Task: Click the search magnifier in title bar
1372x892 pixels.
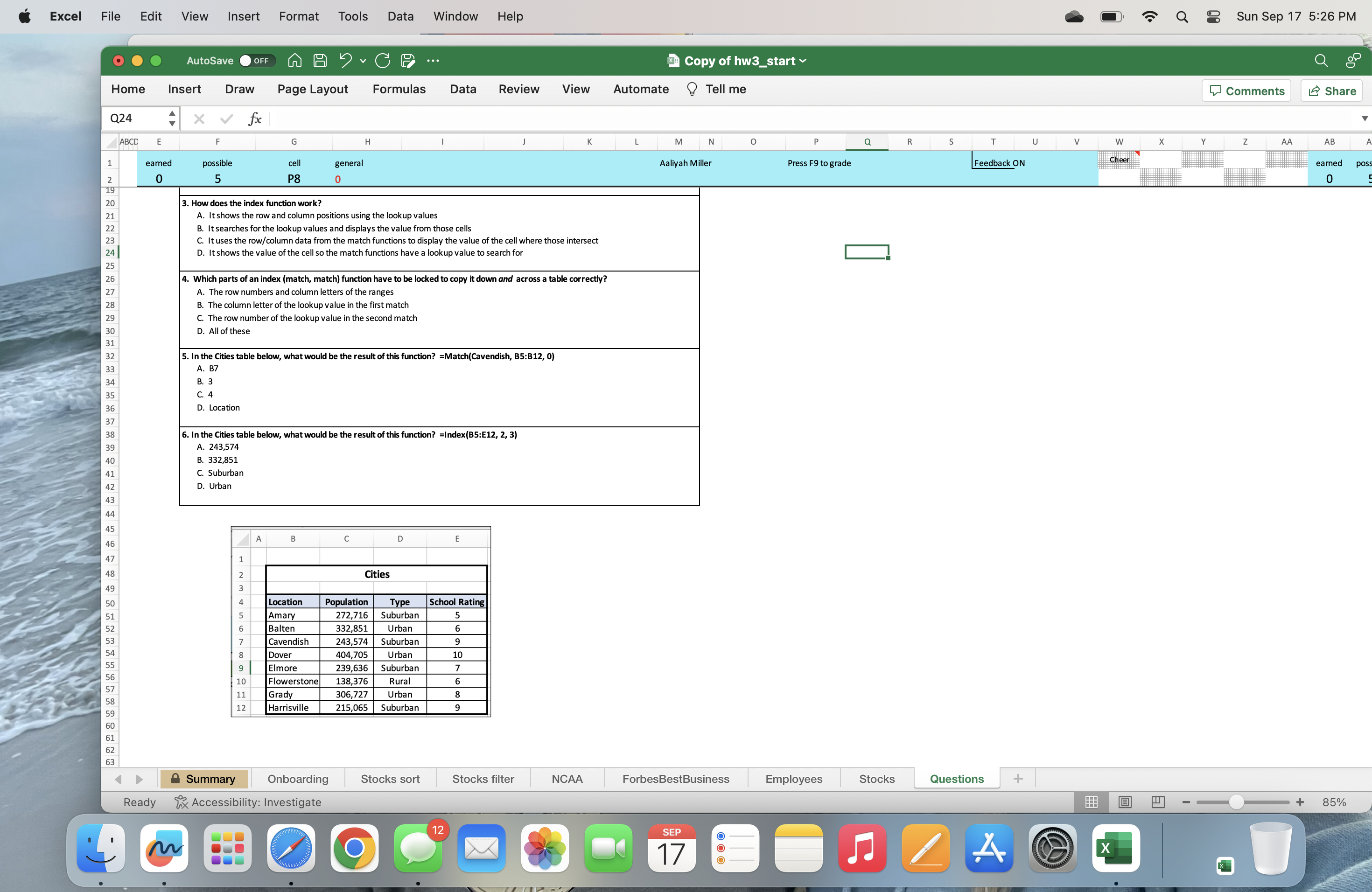Action: (x=1321, y=61)
